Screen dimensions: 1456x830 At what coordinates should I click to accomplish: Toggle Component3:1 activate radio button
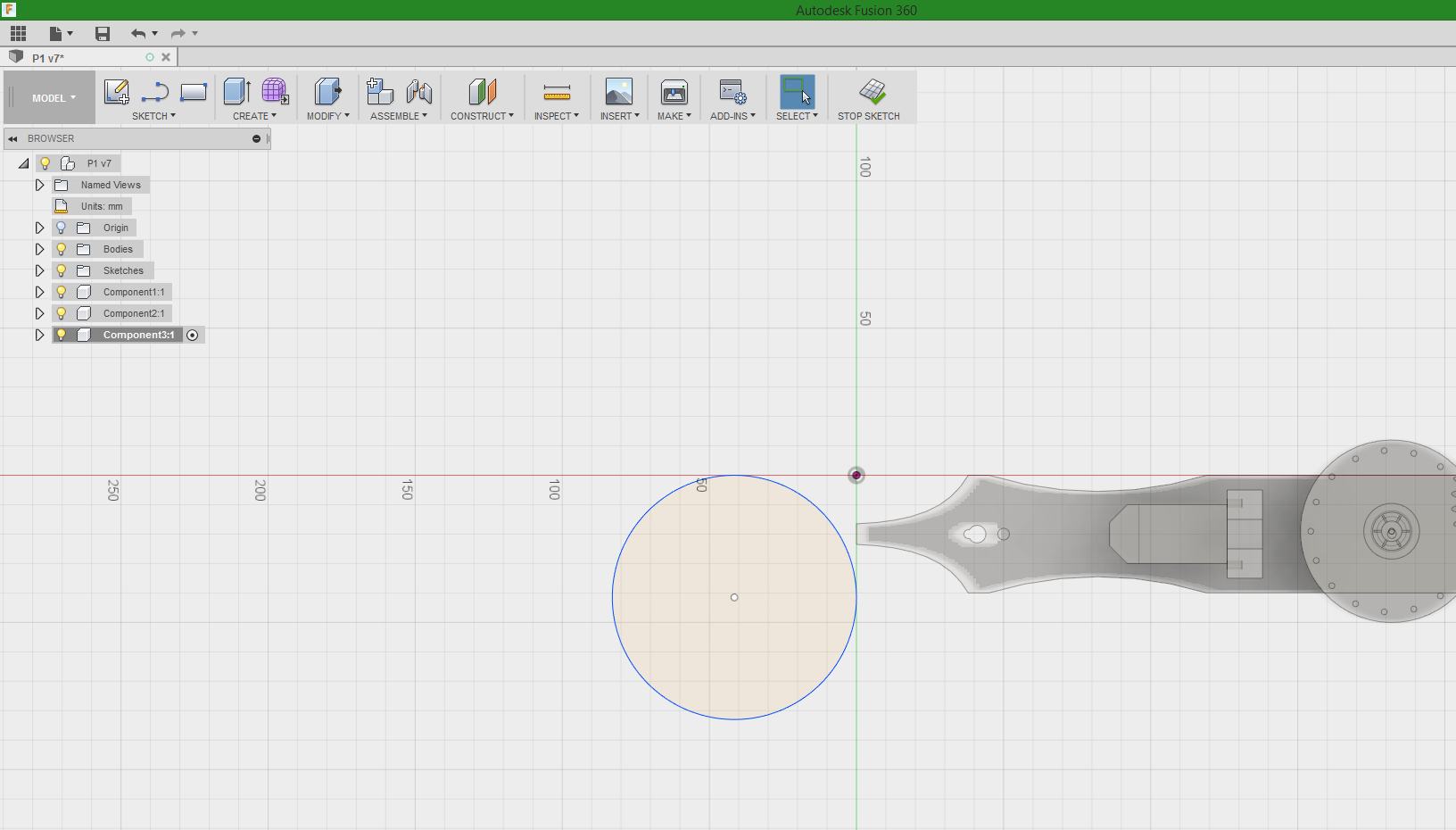(193, 335)
